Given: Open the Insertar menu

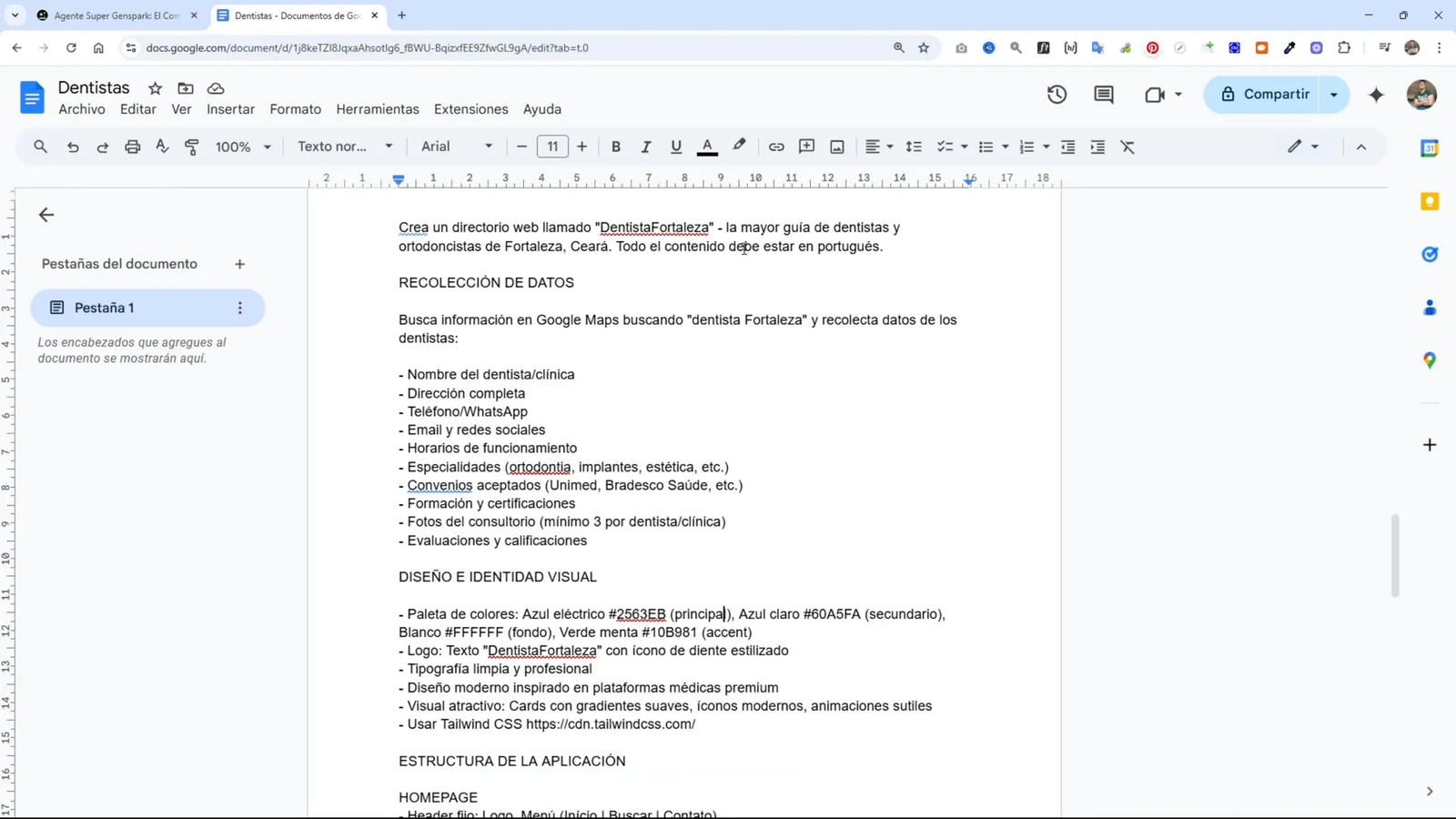Looking at the screenshot, I should tap(231, 109).
